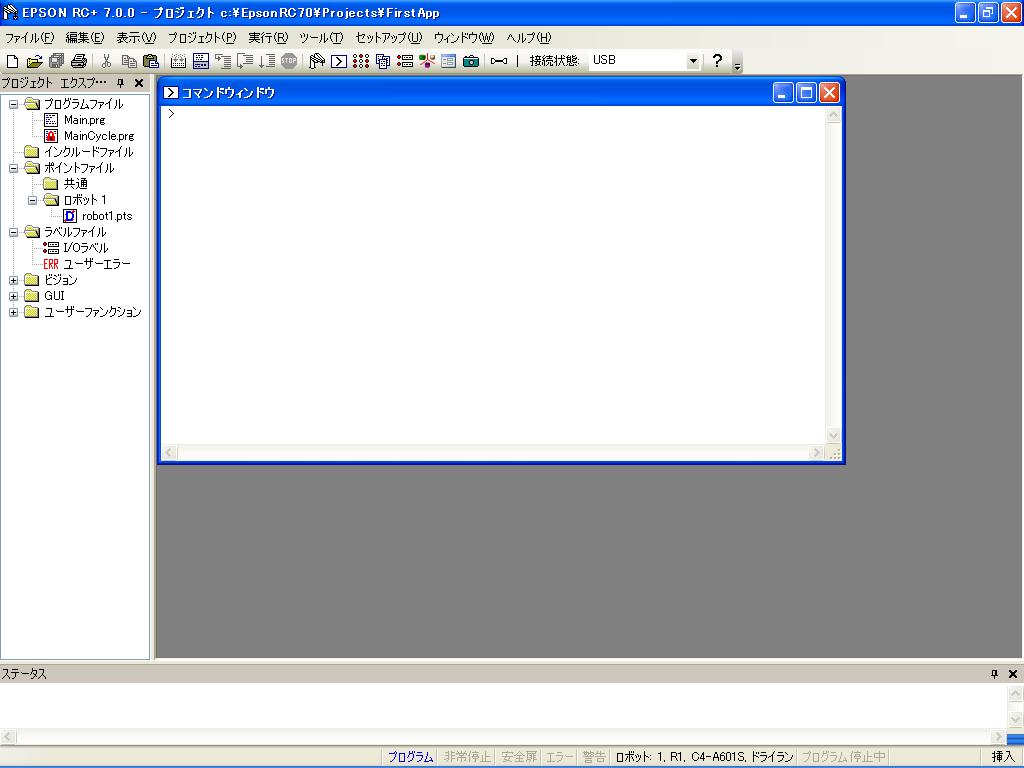Close the ステータス panel
Screen dimensions: 1024x768
1013,674
